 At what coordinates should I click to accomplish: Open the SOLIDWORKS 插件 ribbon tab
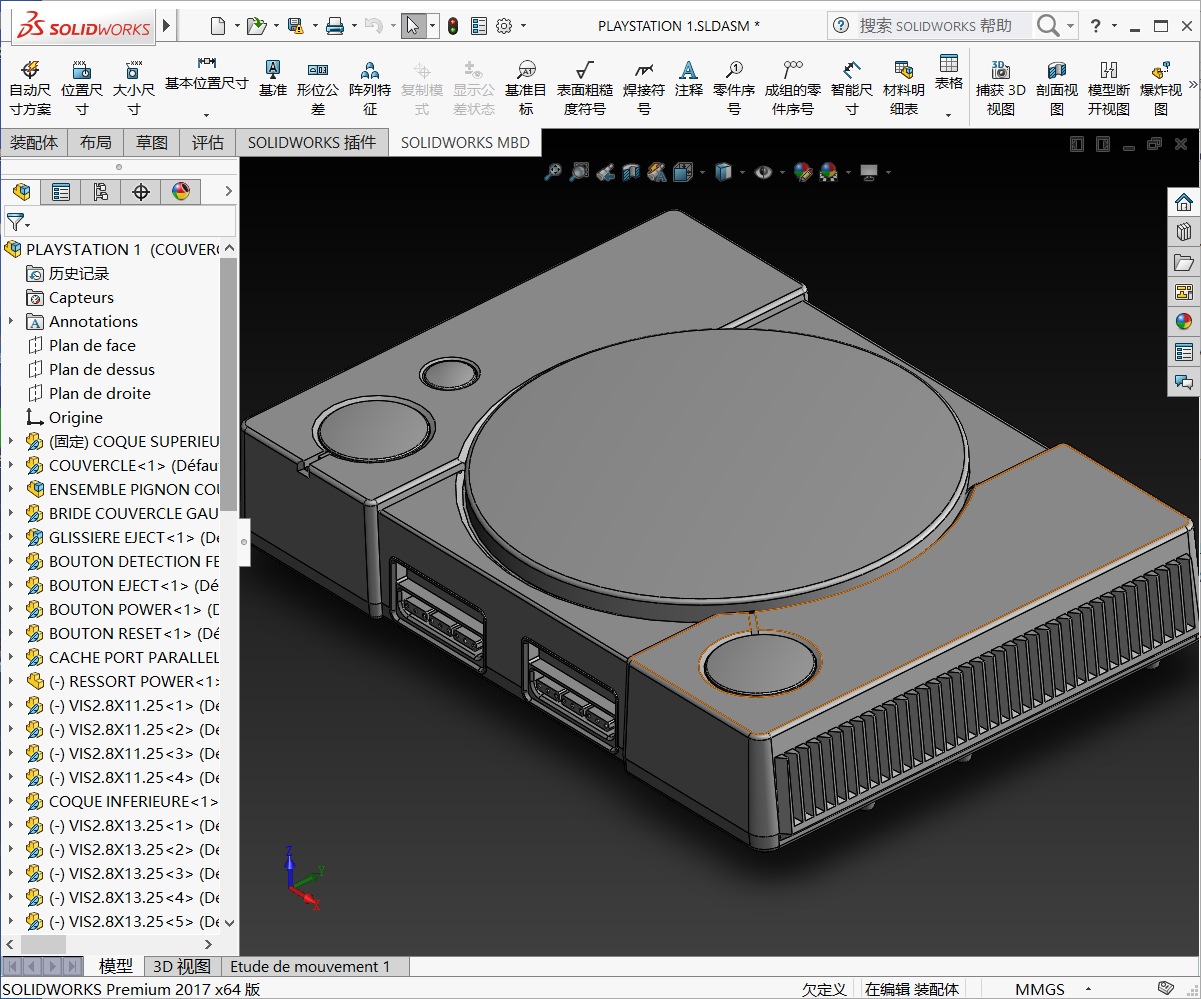point(312,143)
